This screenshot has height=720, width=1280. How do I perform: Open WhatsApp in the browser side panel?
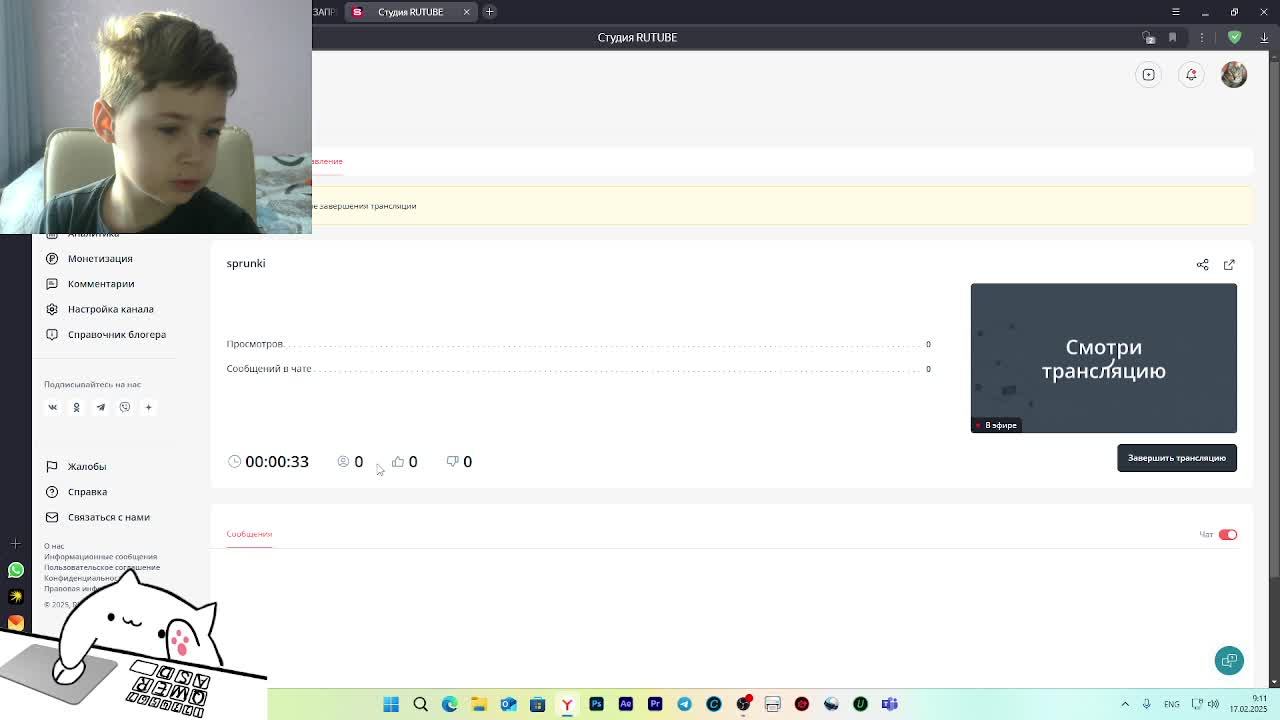[x=16, y=570]
